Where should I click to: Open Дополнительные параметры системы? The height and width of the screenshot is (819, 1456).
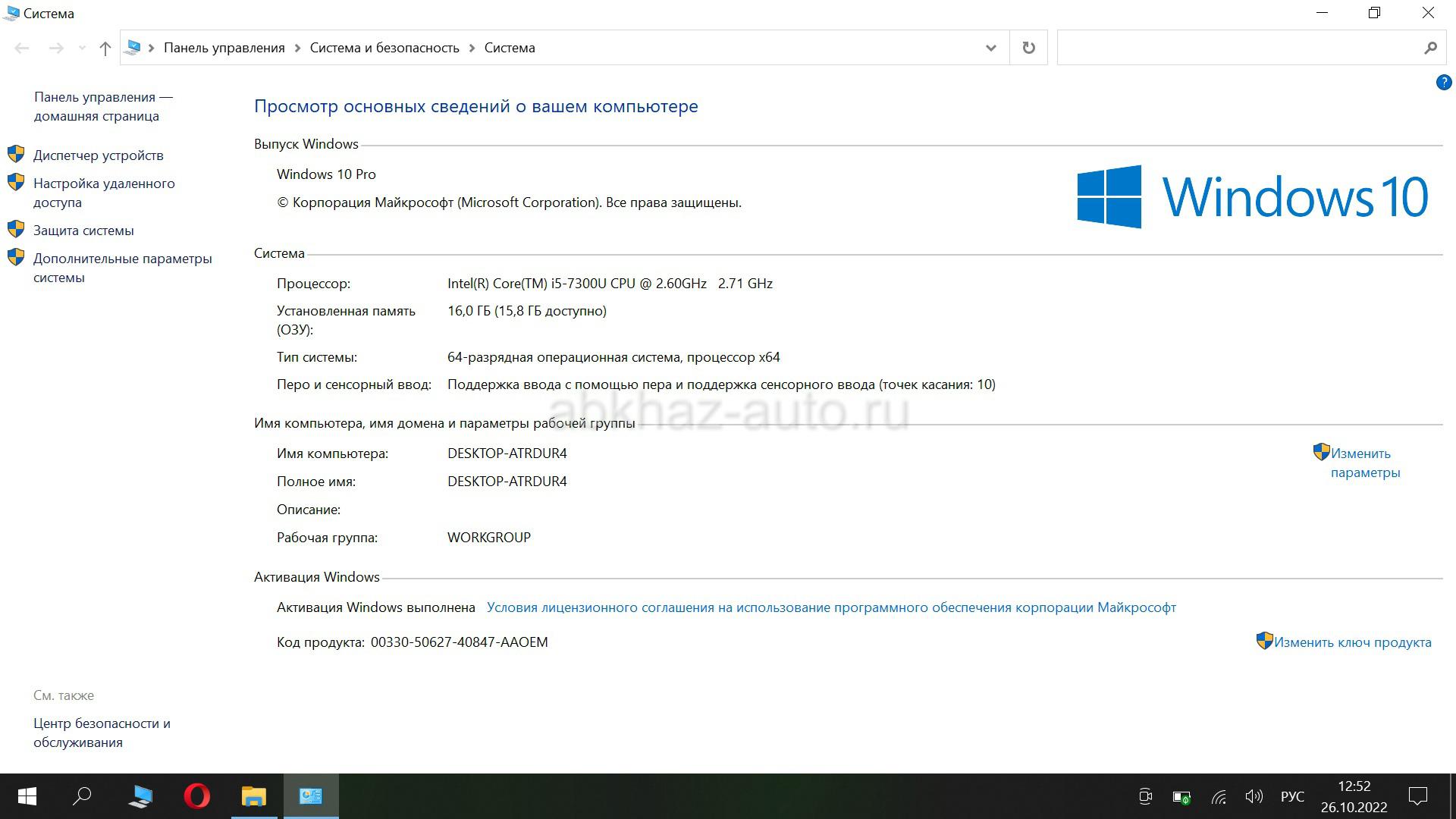[x=123, y=268]
